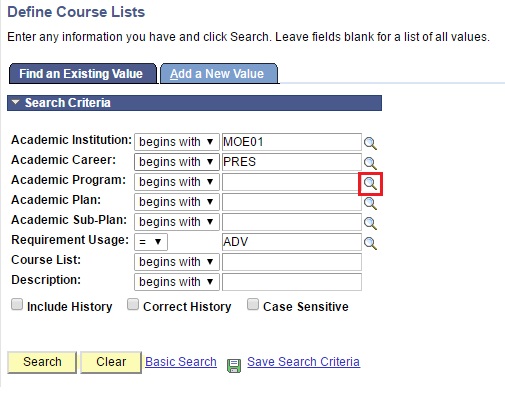Toggle the Case Sensitive checkbox
505x396 pixels.
[x=253, y=304]
